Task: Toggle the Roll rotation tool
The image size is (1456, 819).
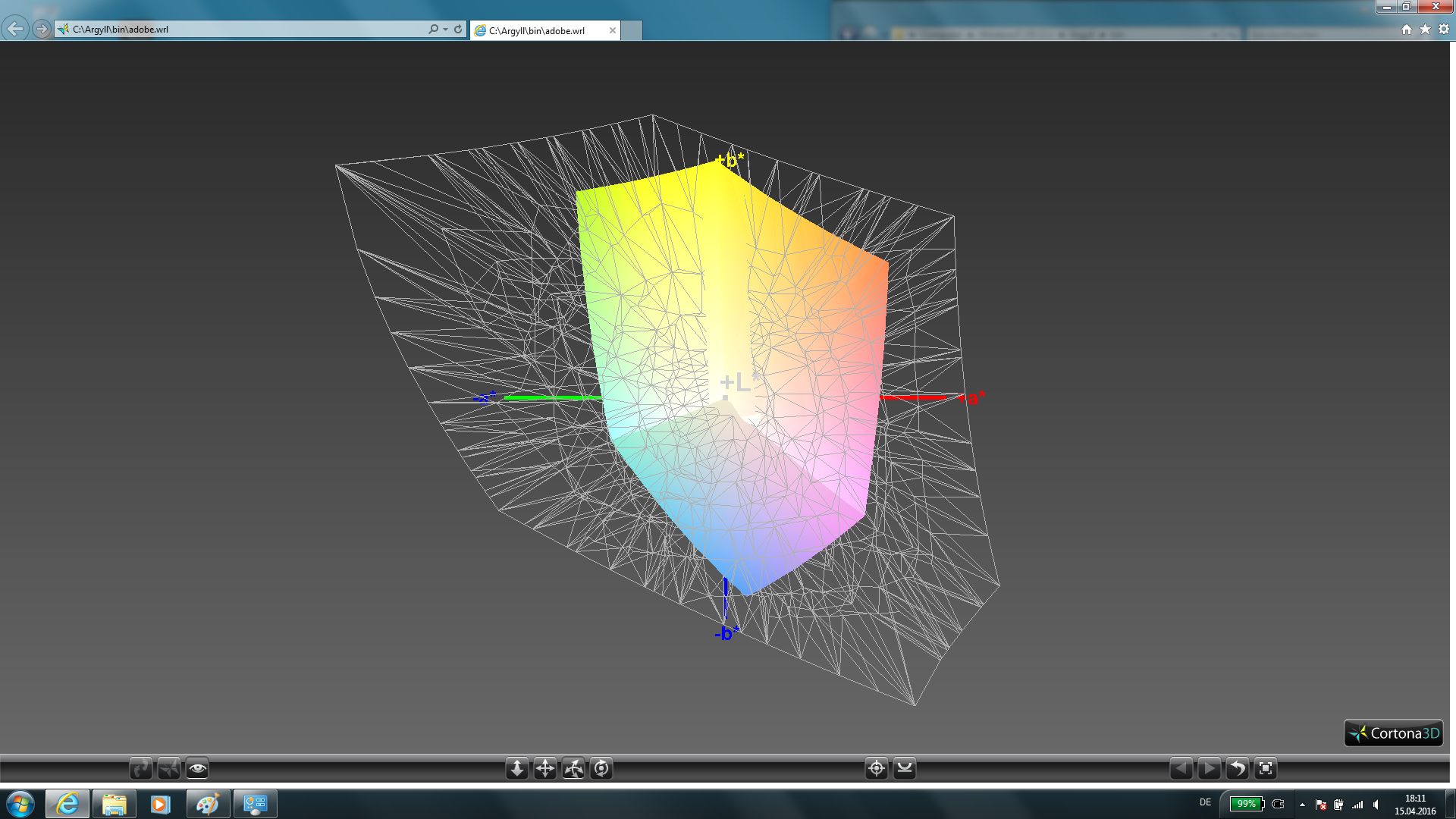Action: coord(601,768)
